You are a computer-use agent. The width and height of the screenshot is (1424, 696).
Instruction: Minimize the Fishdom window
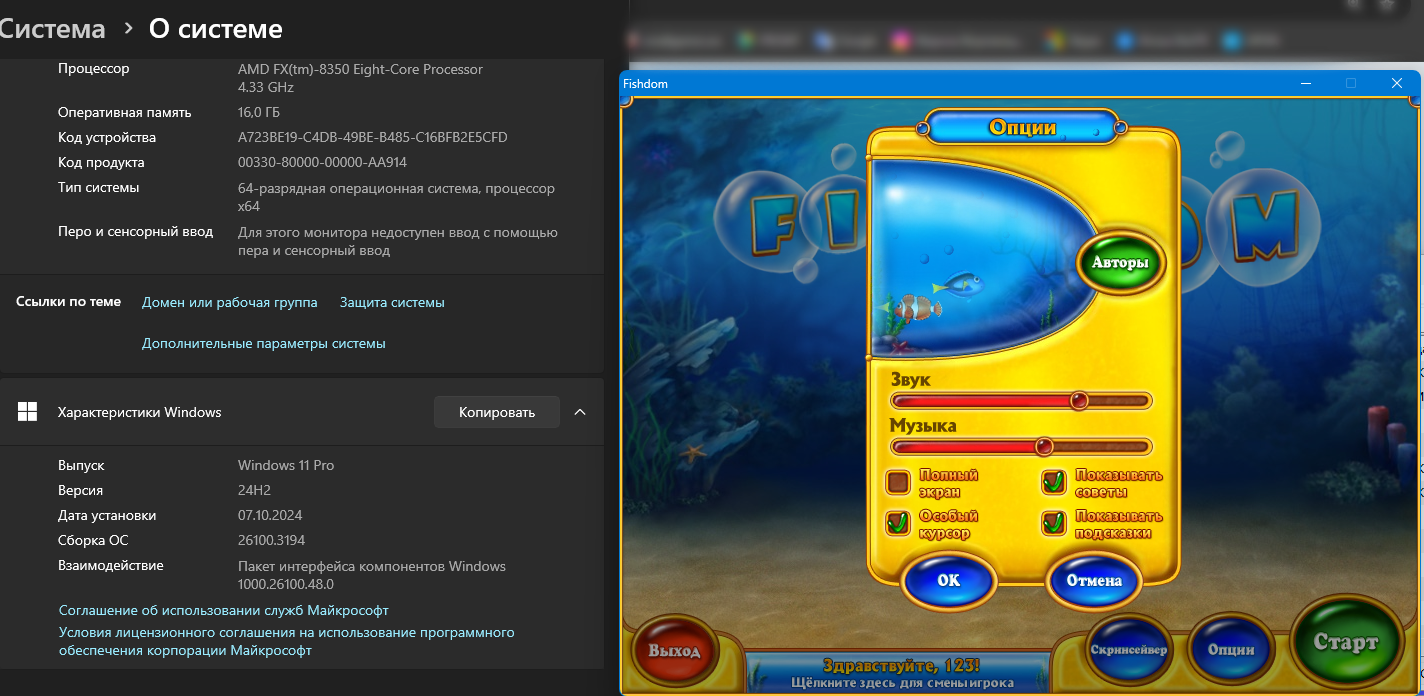(x=1305, y=84)
